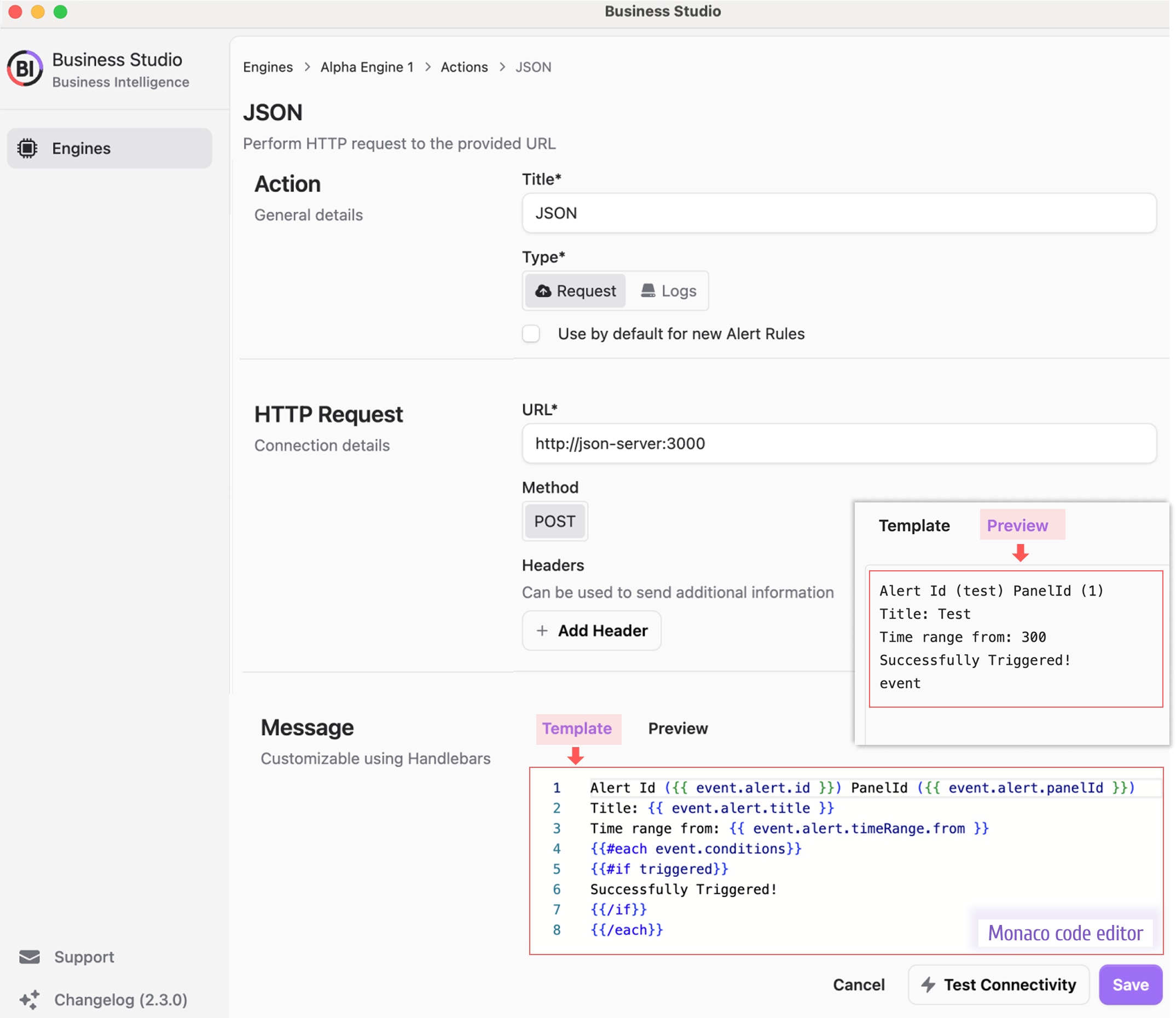The height and width of the screenshot is (1018, 1176).
Task: Click the Engines chip icon in sidebar
Action: (27, 148)
